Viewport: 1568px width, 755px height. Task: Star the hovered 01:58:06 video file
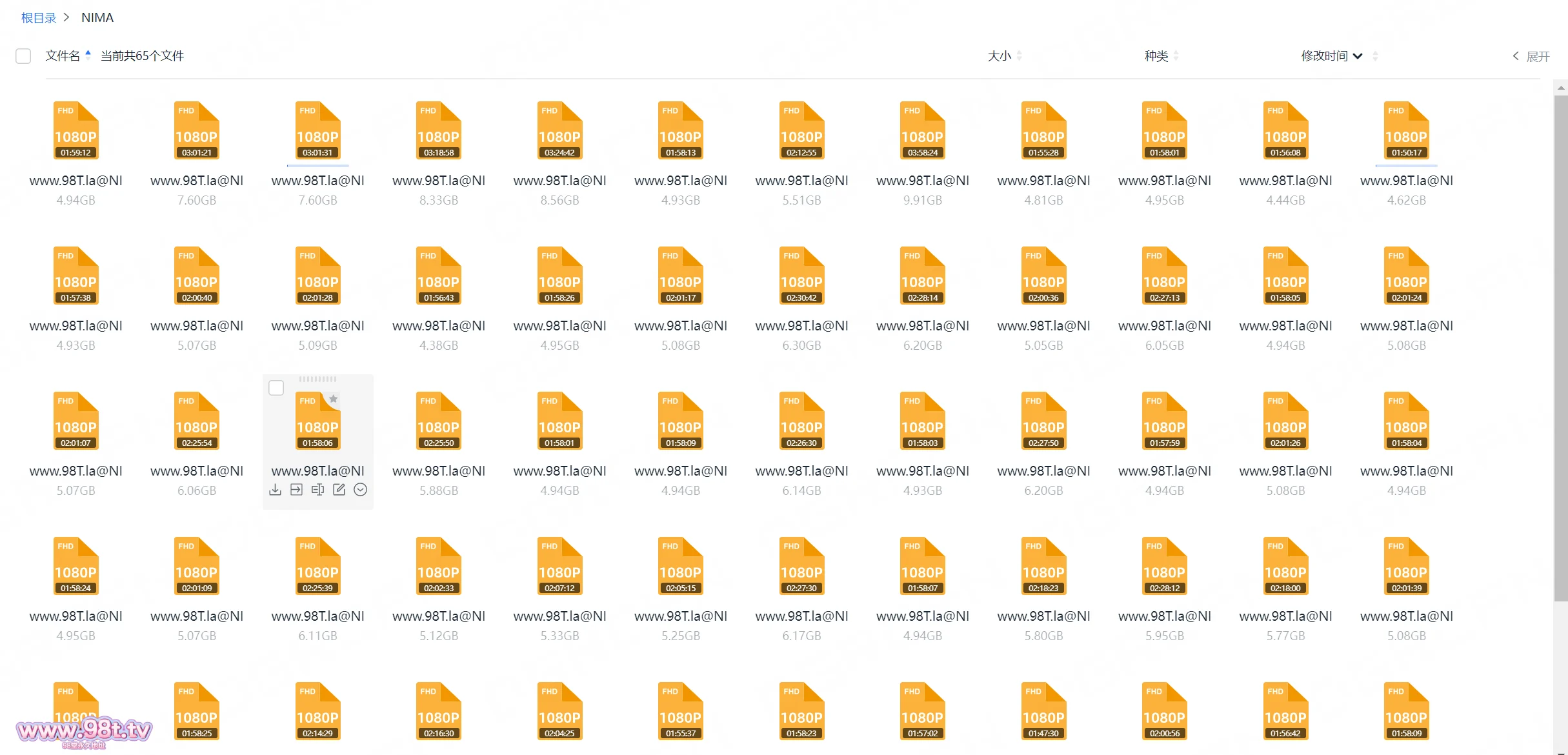point(333,399)
